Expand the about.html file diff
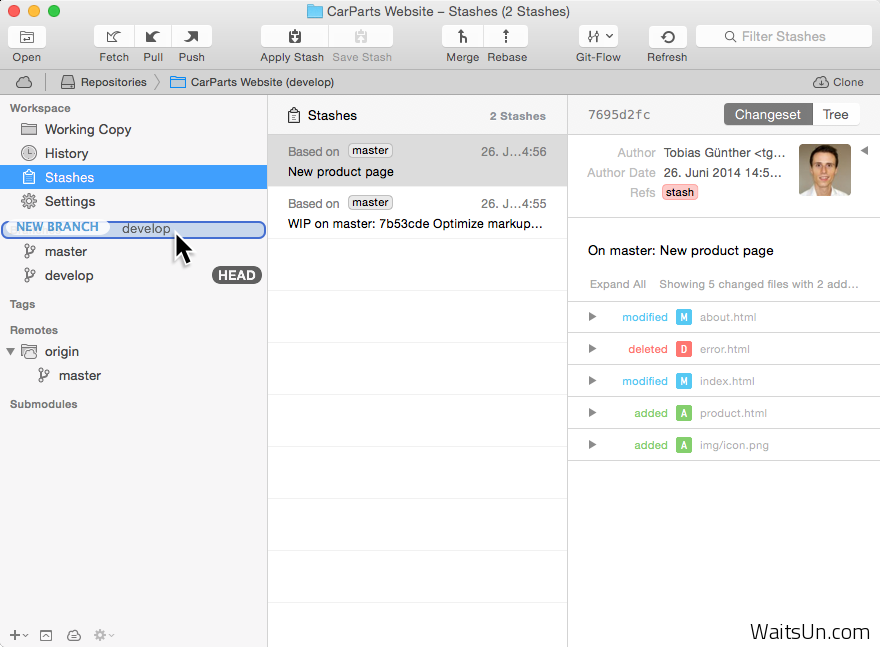The image size is (880, 647). (592, 317)
